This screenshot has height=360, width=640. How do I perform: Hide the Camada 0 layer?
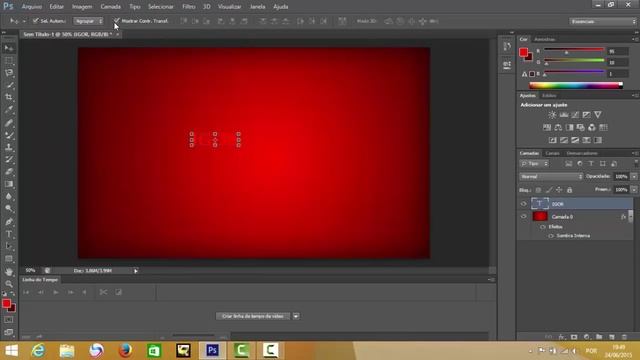tap(524, 216)
